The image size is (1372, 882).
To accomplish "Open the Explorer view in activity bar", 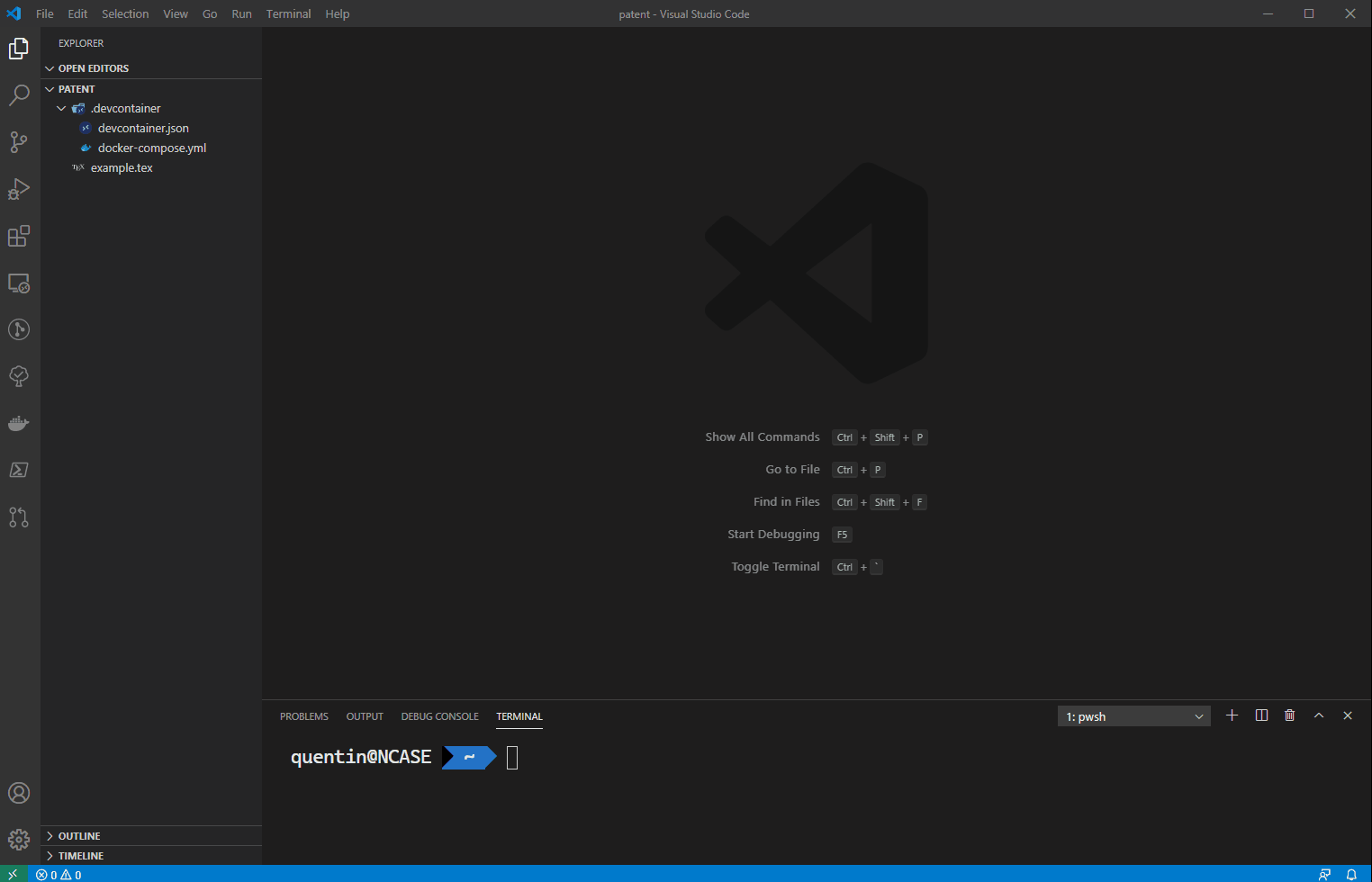I will tap(19, 49).
